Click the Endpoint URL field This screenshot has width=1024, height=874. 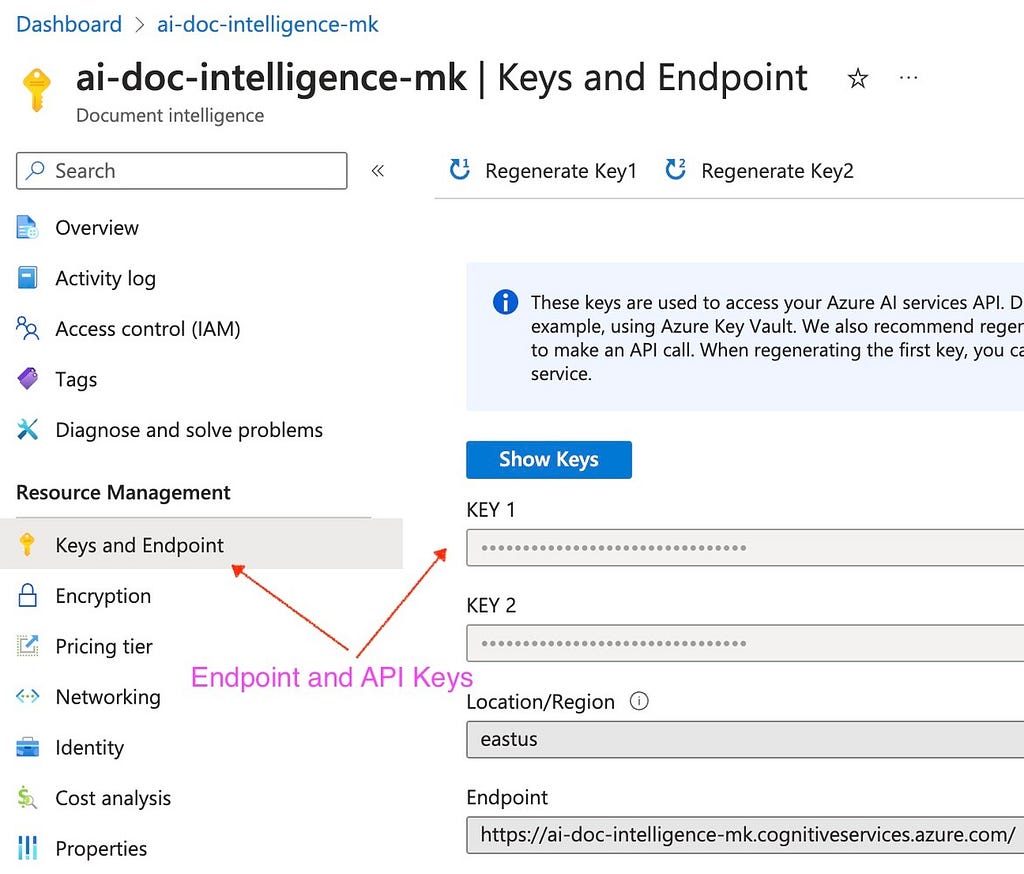745,835
